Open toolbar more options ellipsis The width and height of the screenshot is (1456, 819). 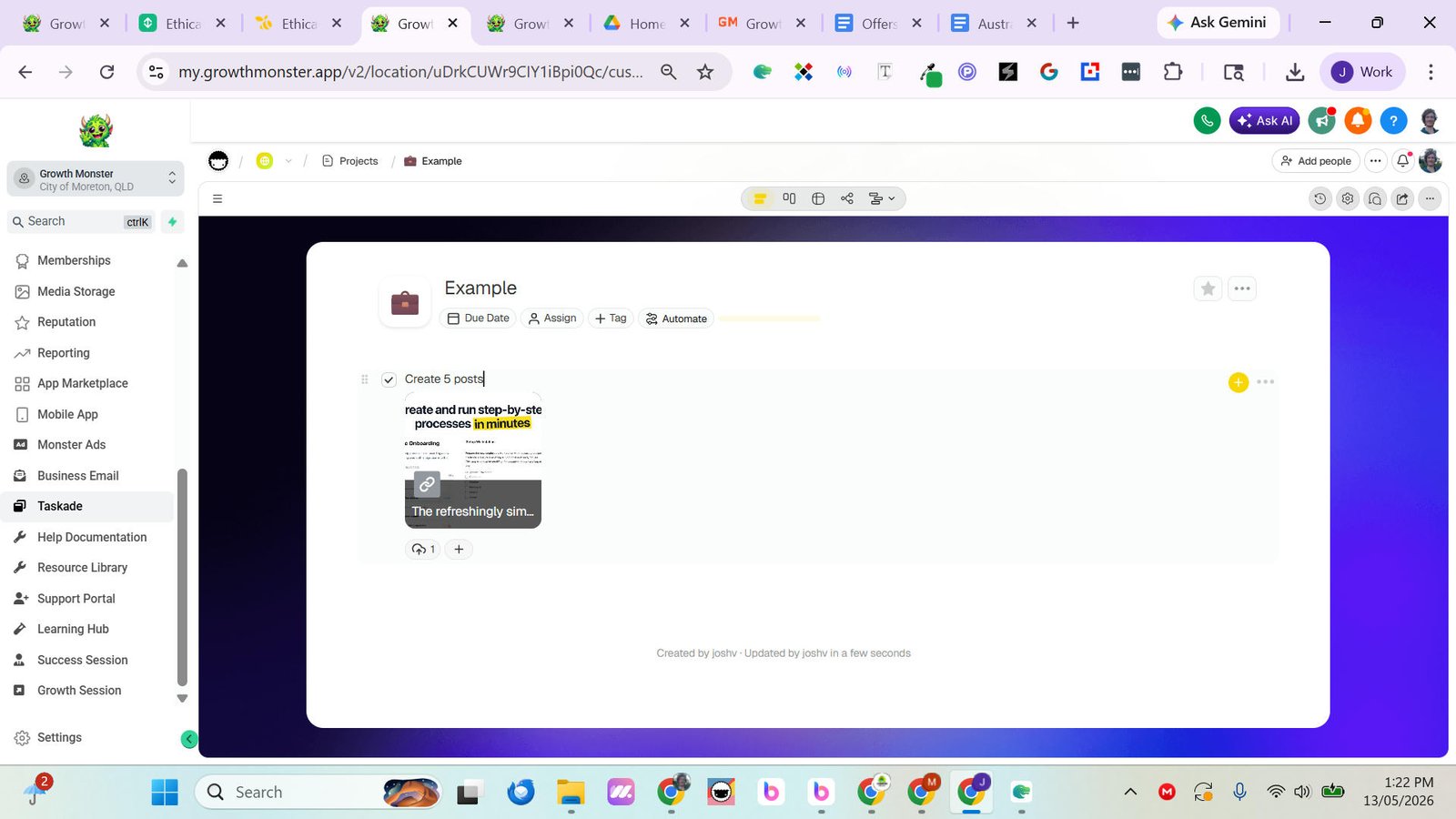tap(1430, 198)
